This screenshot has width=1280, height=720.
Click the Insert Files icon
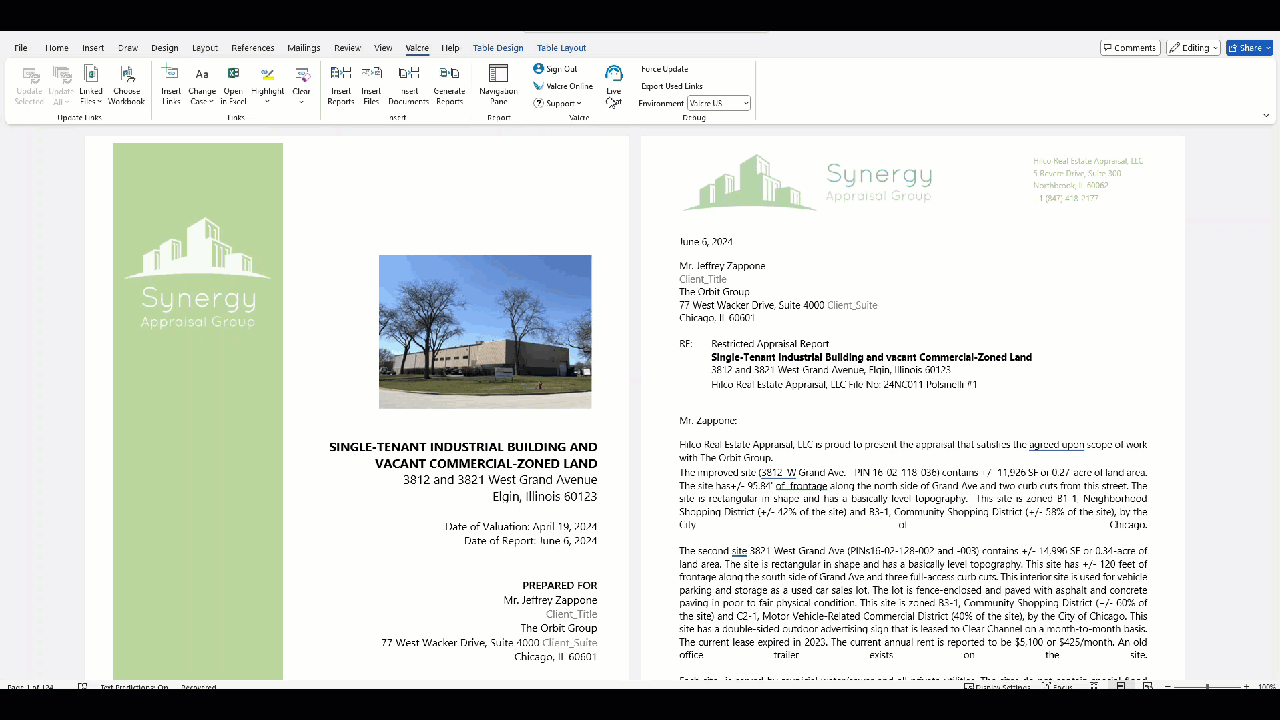coord(371,76)
